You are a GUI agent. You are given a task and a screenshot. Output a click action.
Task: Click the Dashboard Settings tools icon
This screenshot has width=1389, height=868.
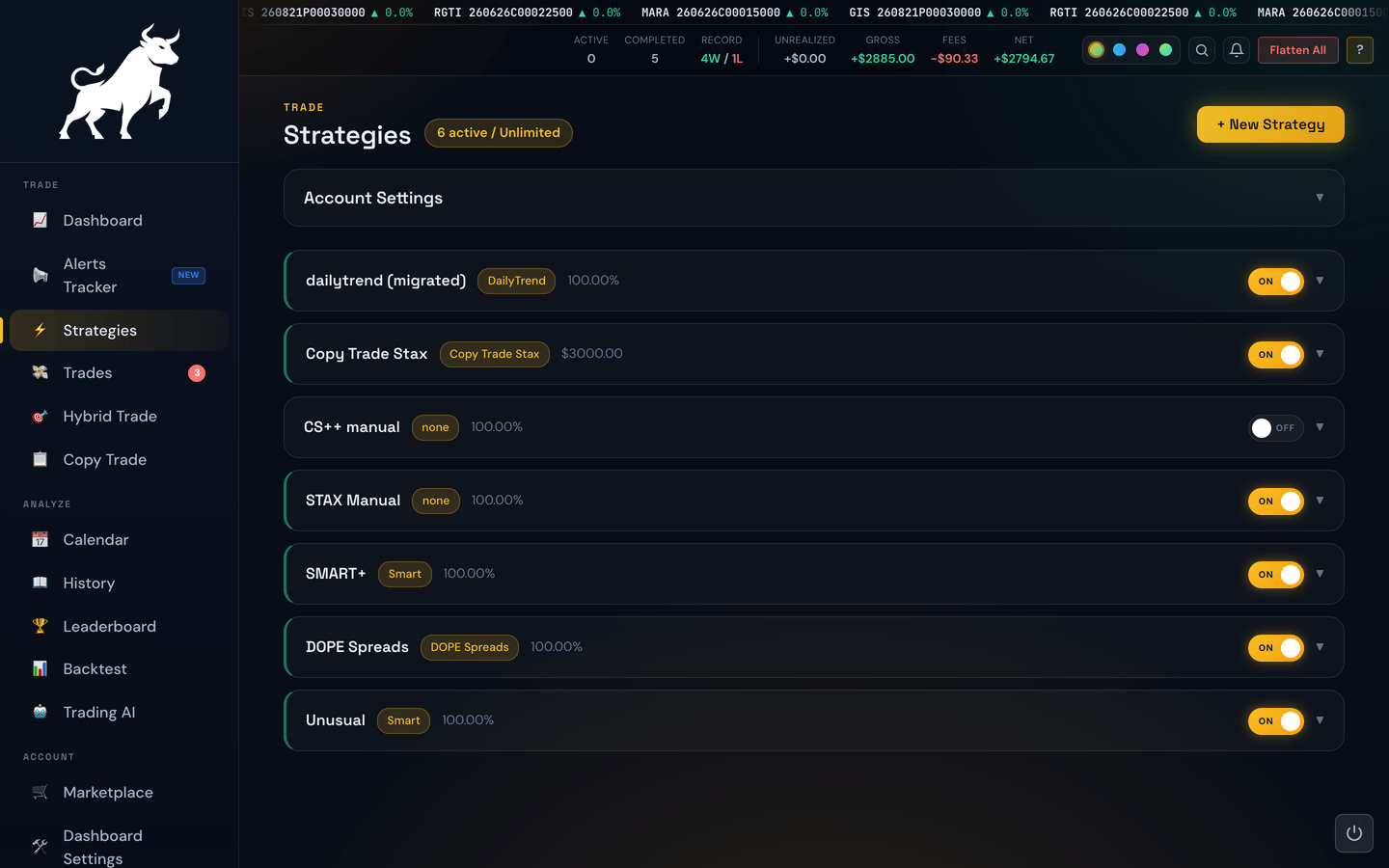(x=40, y=847)
